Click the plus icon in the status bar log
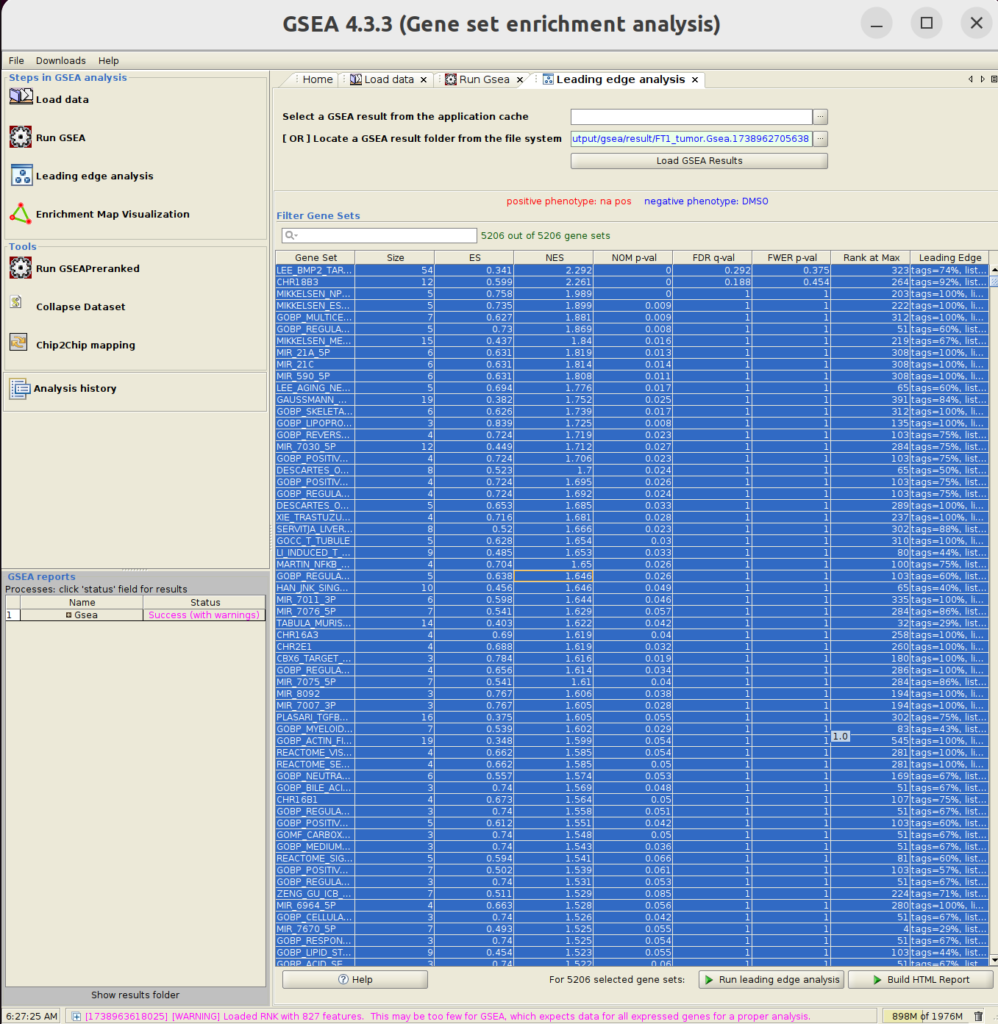 [76, 1016]
